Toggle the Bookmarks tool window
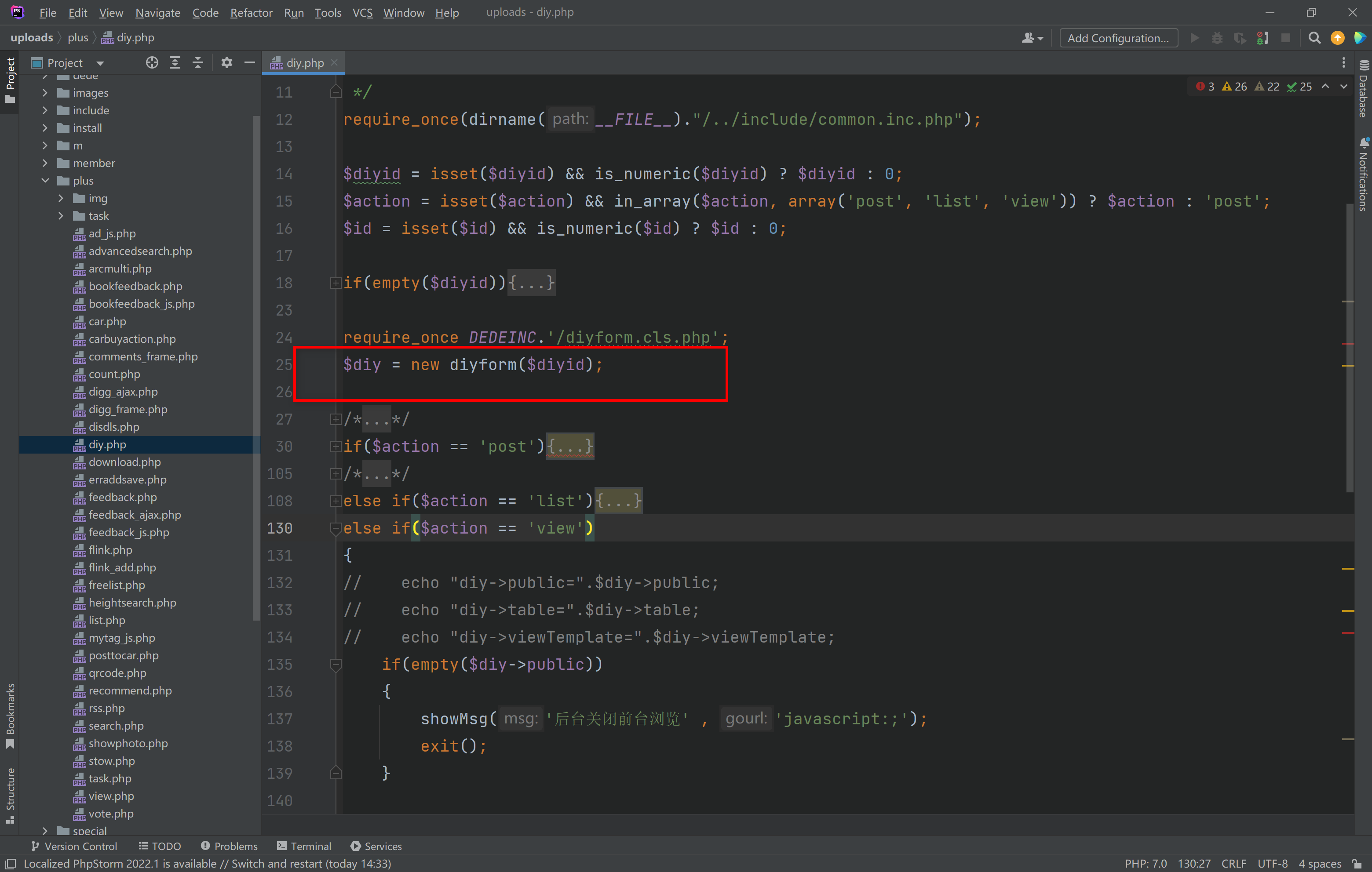Viewport: 1372px width, 872px height. 10,716
